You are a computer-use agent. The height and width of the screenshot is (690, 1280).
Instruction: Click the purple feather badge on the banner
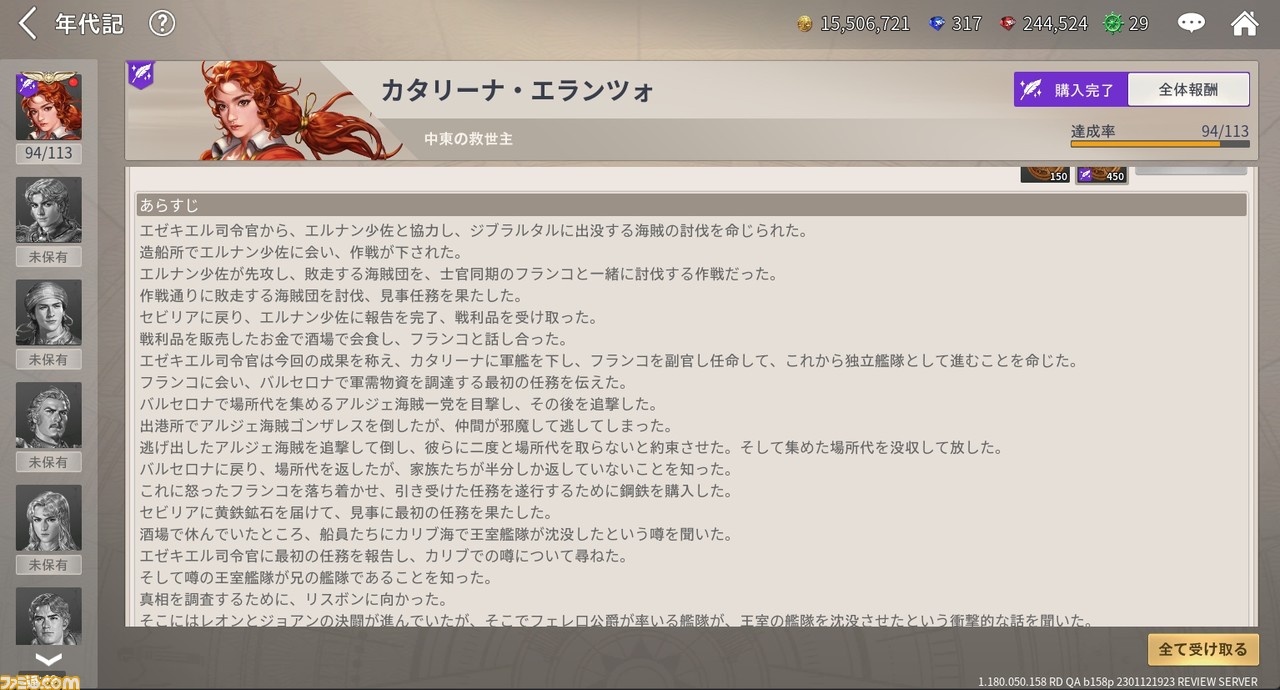(141, 75)
